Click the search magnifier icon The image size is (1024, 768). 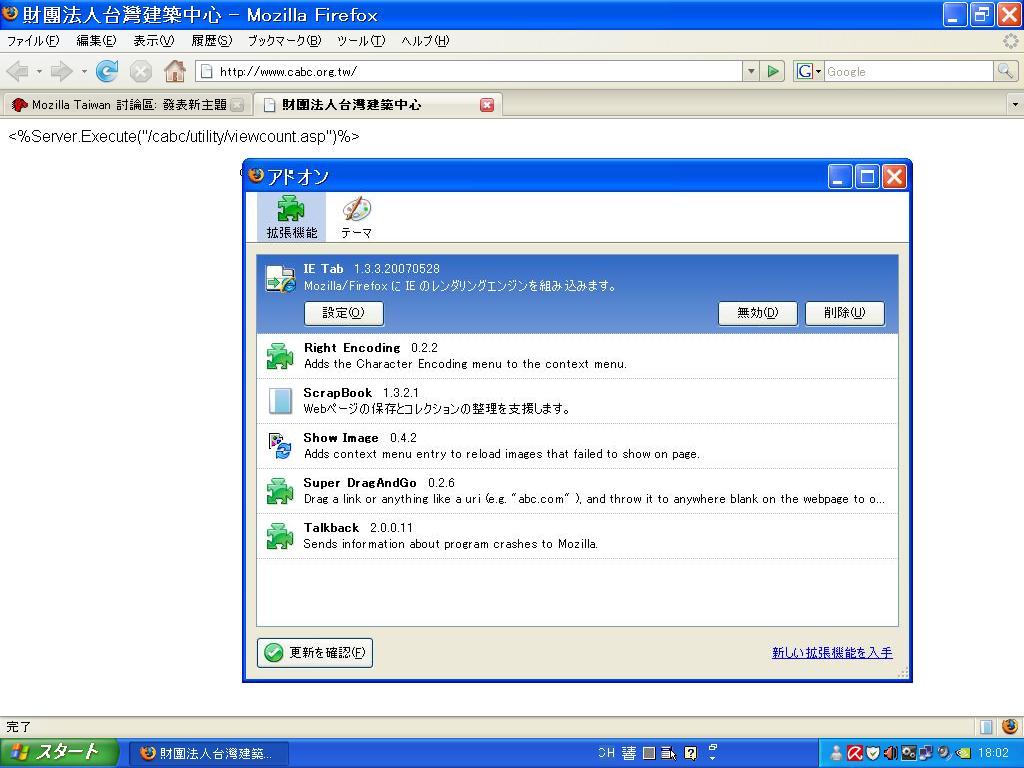point(1005,71)
